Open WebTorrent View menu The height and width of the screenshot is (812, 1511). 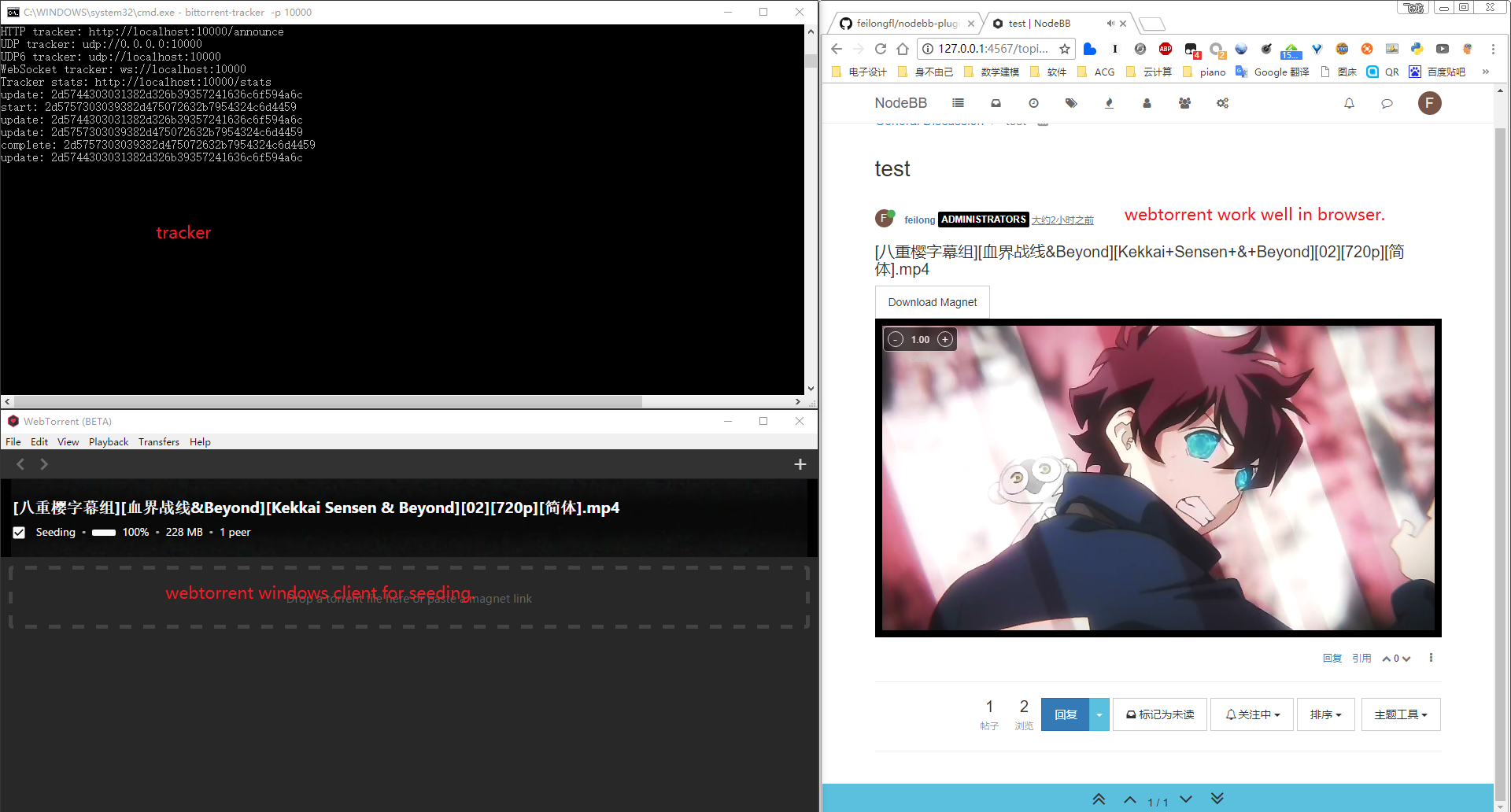(x=68, y=441)
